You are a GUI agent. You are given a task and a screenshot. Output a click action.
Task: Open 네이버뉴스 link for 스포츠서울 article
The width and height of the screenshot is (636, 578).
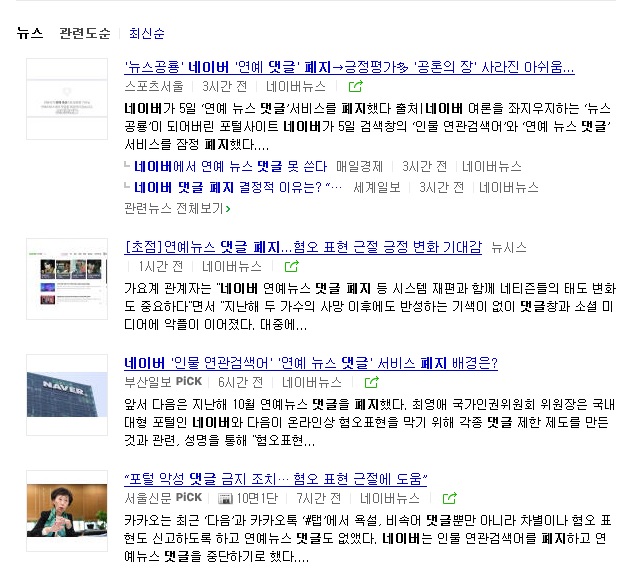(x=296, y=86)
